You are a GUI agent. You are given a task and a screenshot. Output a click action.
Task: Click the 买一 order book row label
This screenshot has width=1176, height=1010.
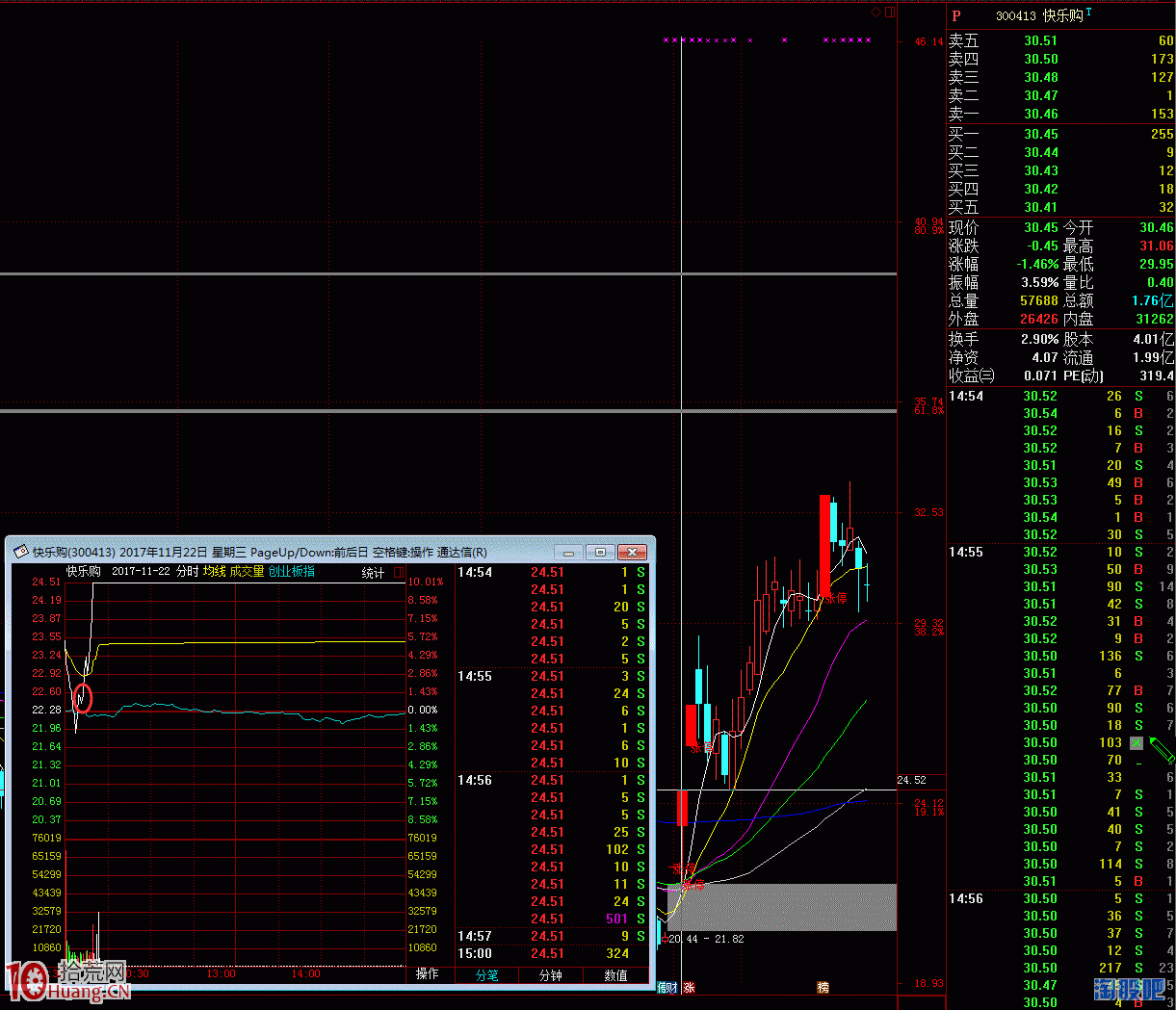coord(963,134)
